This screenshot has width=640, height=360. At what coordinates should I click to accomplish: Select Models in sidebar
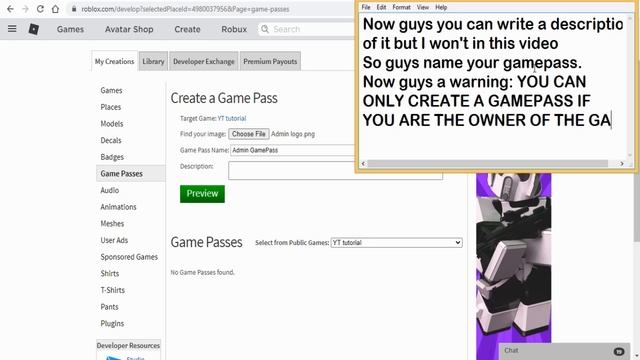click(111, 124)
